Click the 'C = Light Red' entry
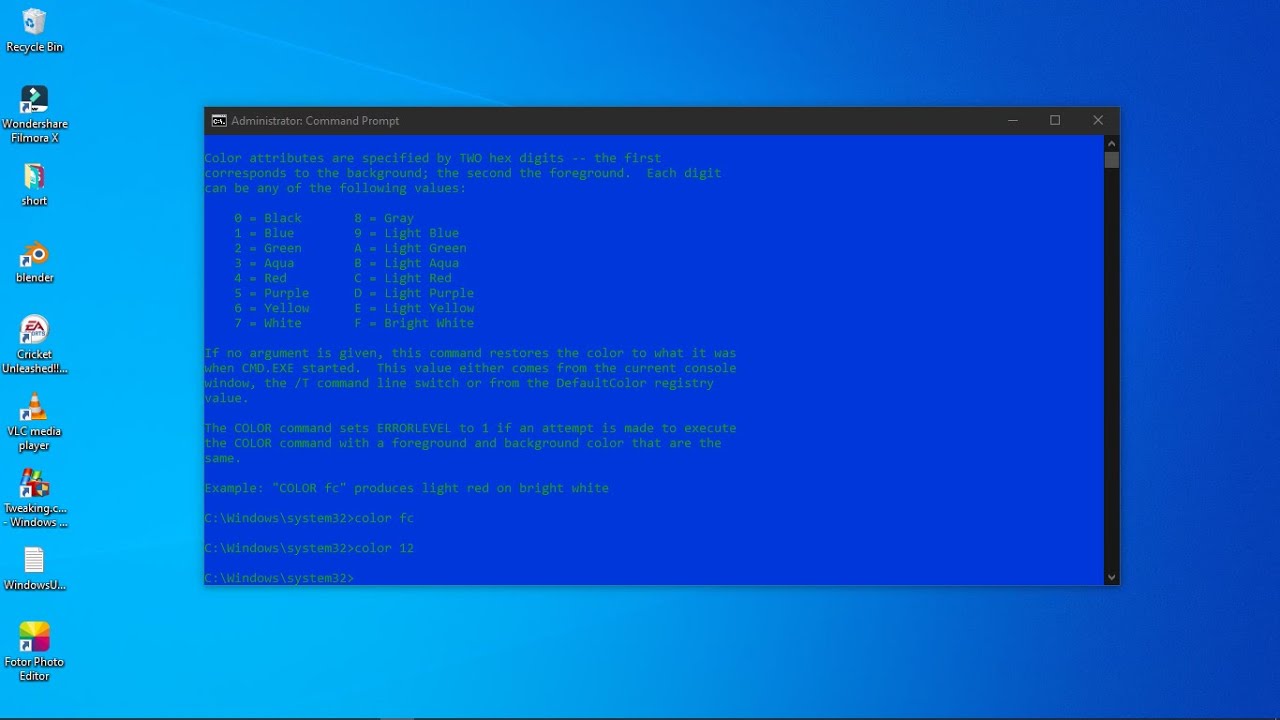This screenshot has width=1280, height=720. tap(403, 278)
